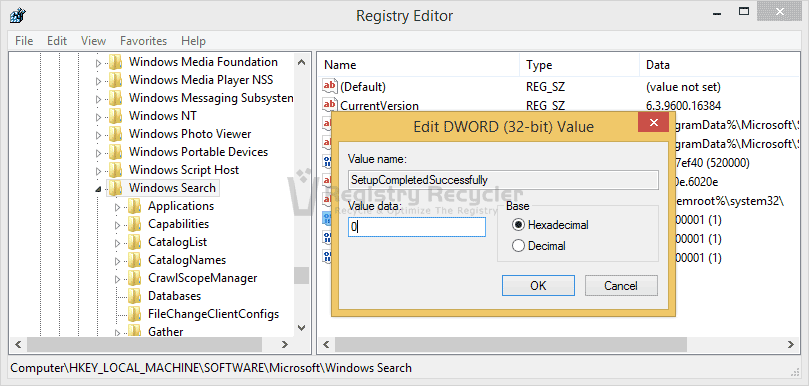The width and height of the screenshot is (809, 386).
Task: Close the Edit DWORD dialog with X
Action: (654, 122)
